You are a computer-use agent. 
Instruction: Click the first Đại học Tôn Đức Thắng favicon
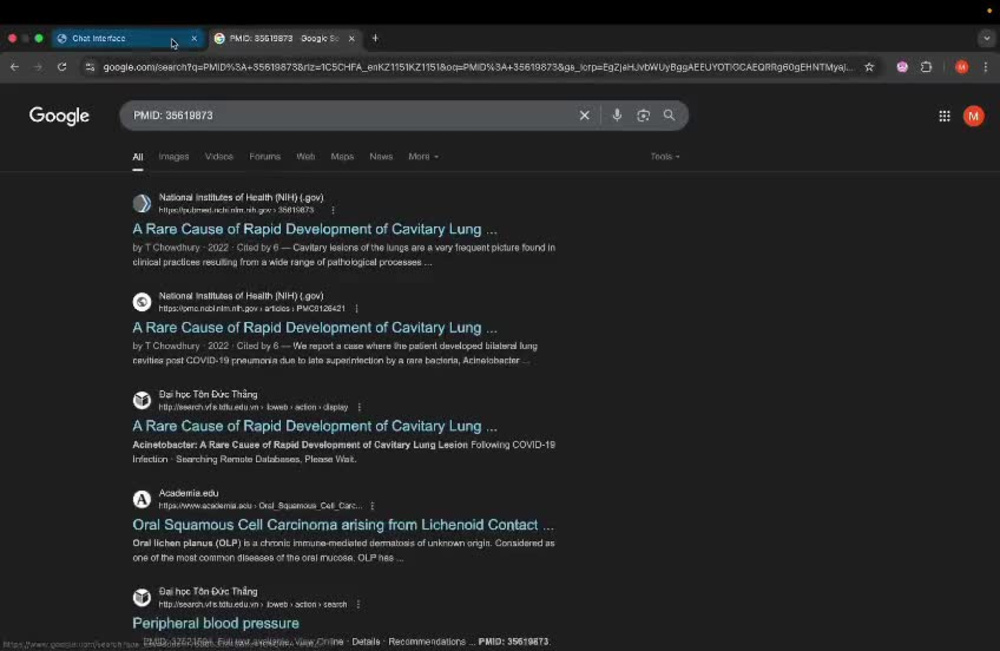[142, 400]
